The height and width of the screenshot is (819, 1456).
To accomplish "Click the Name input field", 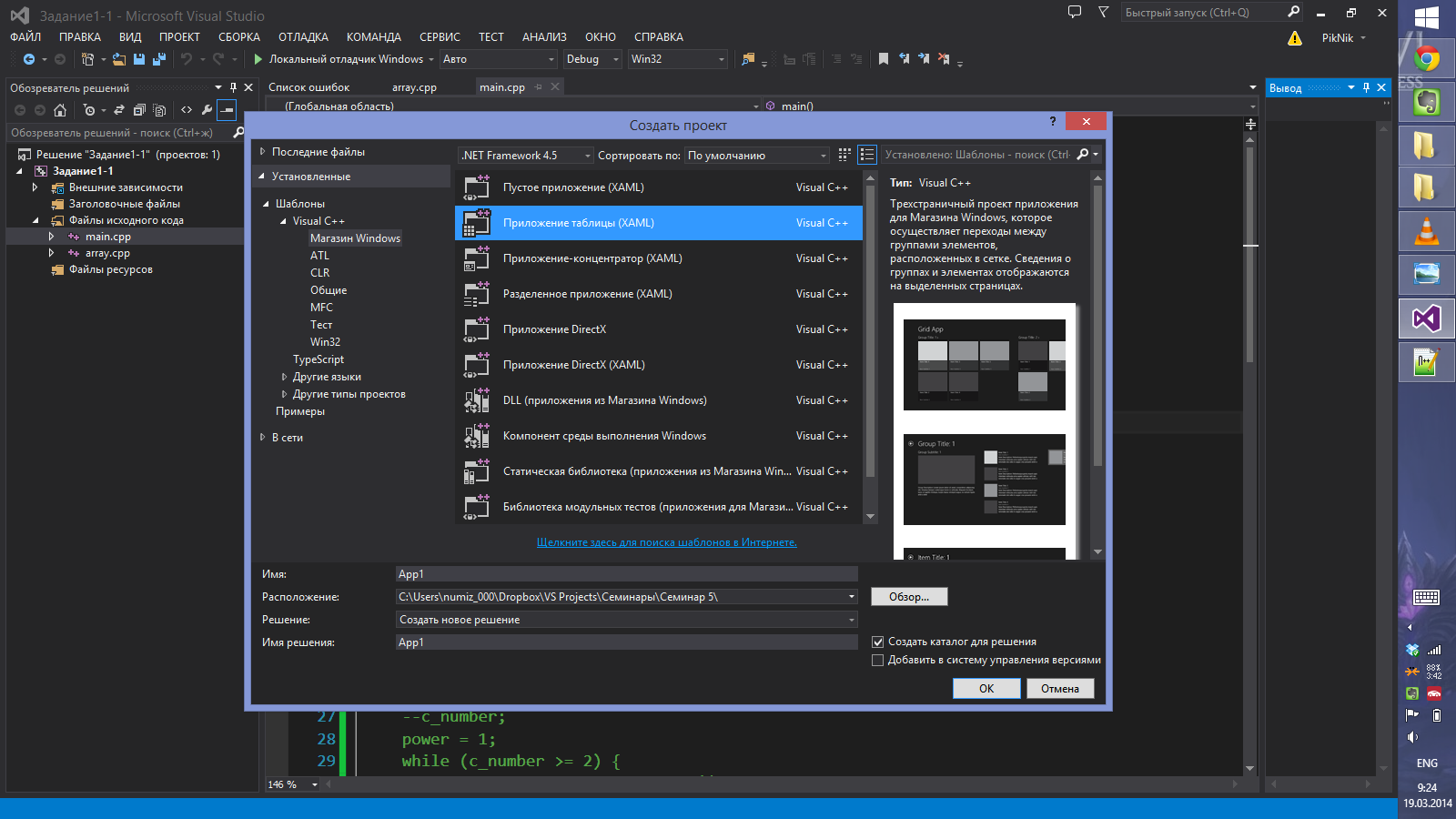I will tap(627, 574).
